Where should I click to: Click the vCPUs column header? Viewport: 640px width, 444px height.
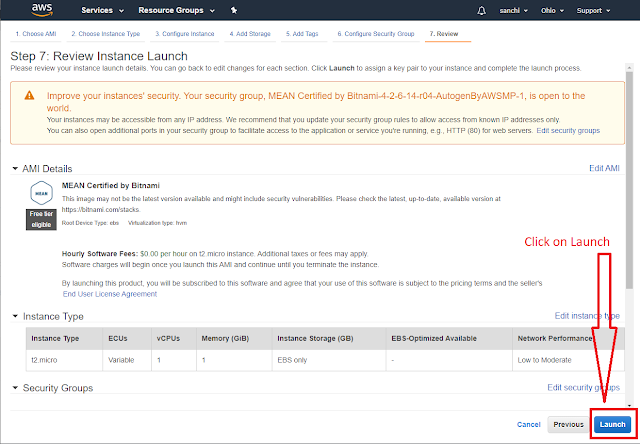(174, 338)
